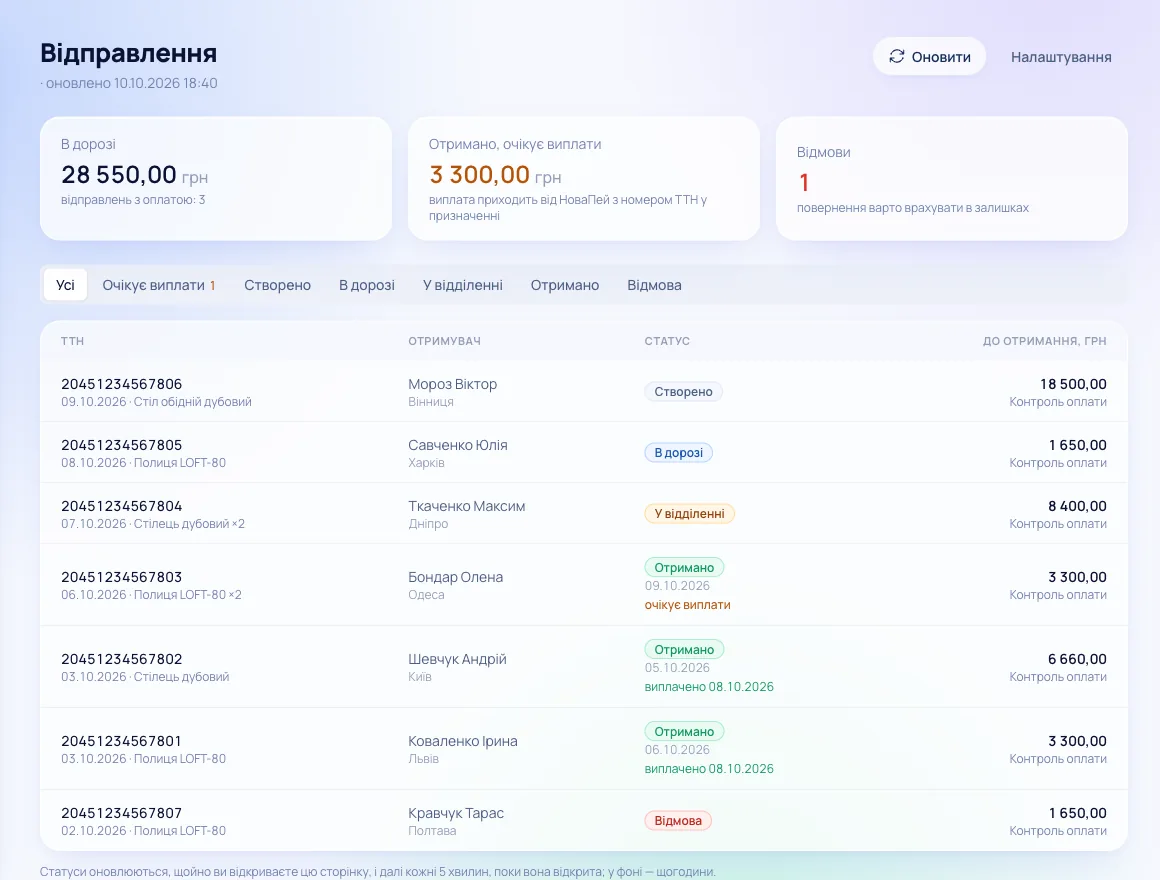Click виплачено 08.10.2026 in Коваленко Ірина row
This screenshot has width=1160, height=880.
click(x=709, y=768)
